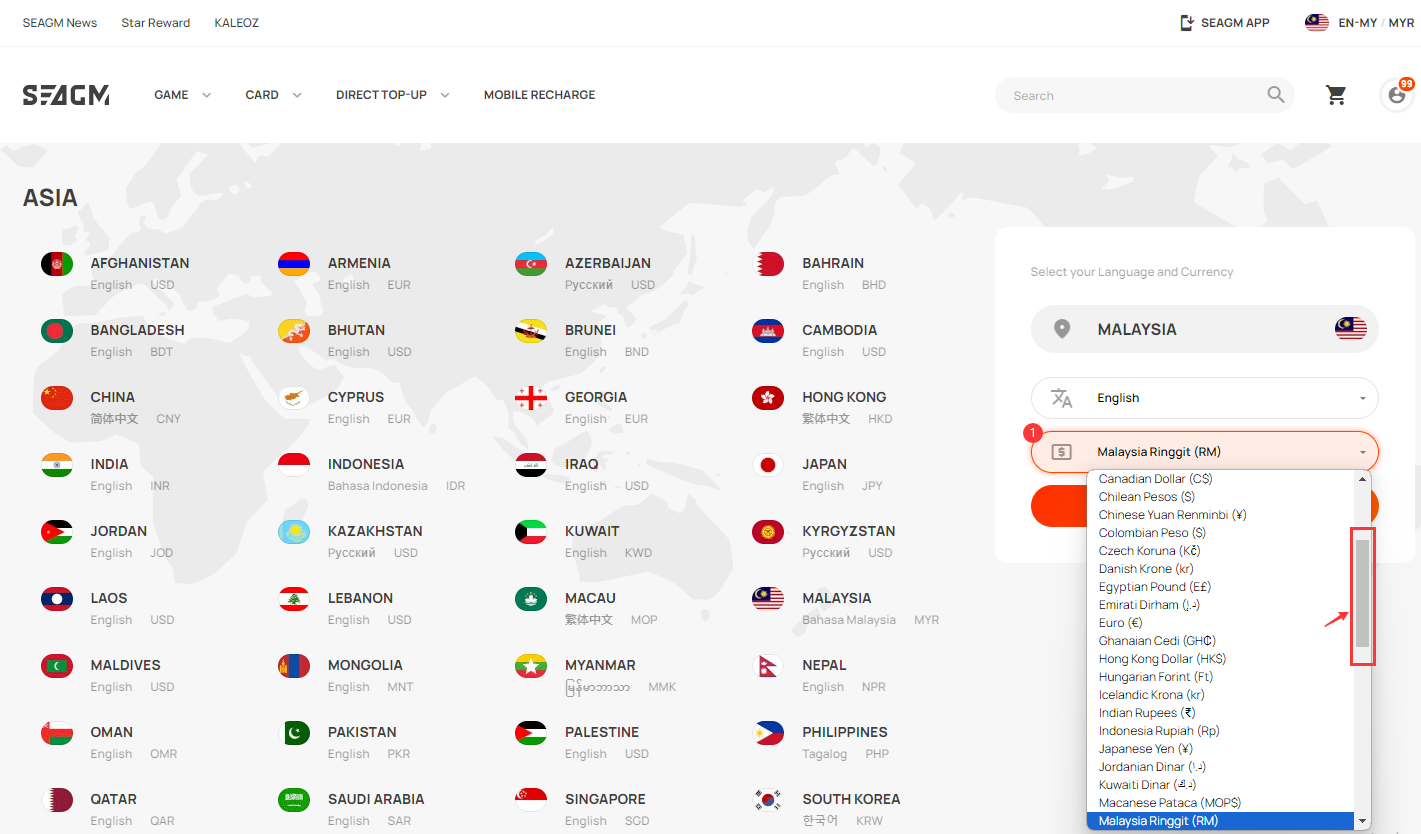Viewport: 1421px width, 834px height.
Task: Open EN-MY / MYR locale switcher
Action: [x=1360, y=23]
